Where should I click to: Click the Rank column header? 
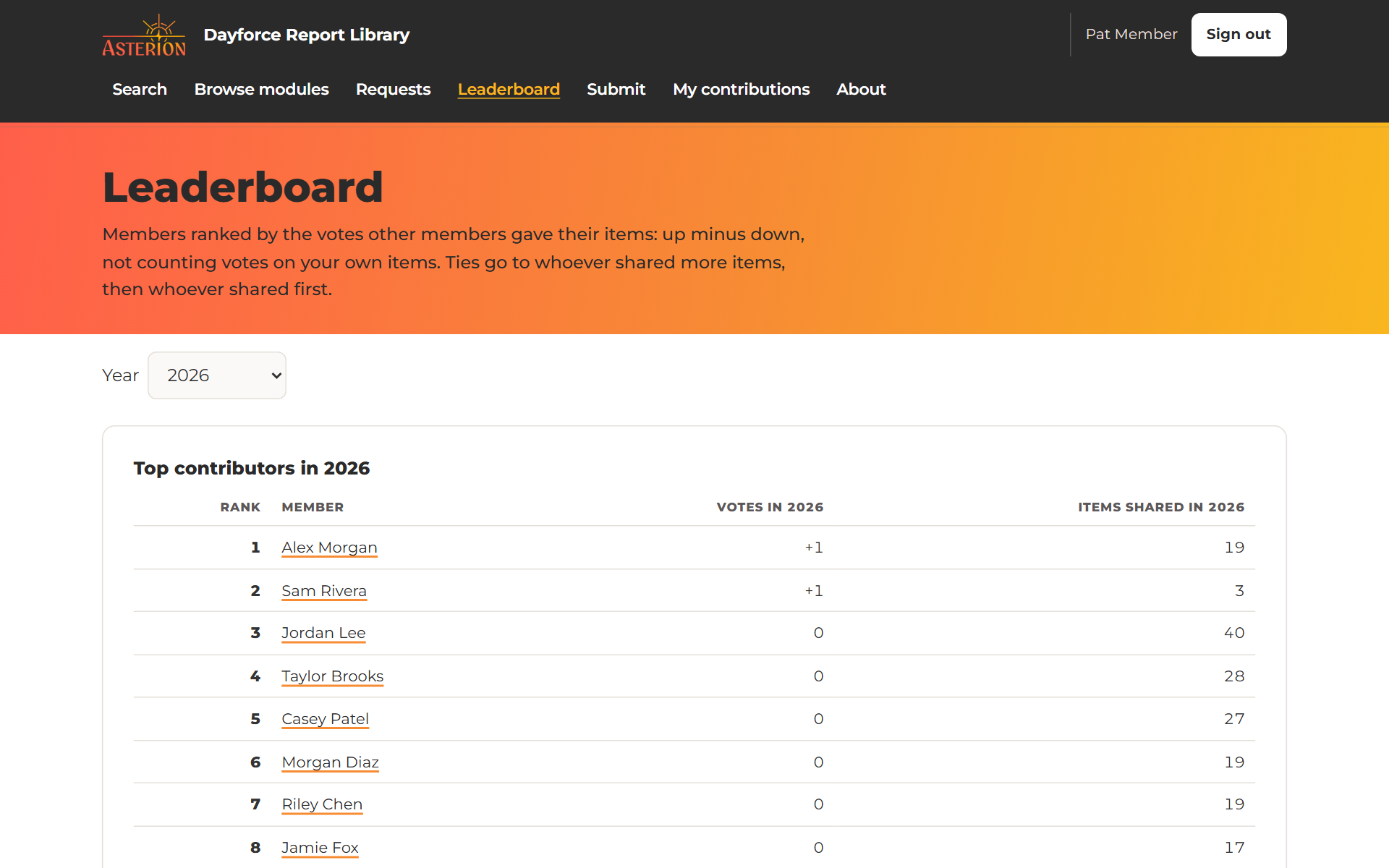[240, 507]
